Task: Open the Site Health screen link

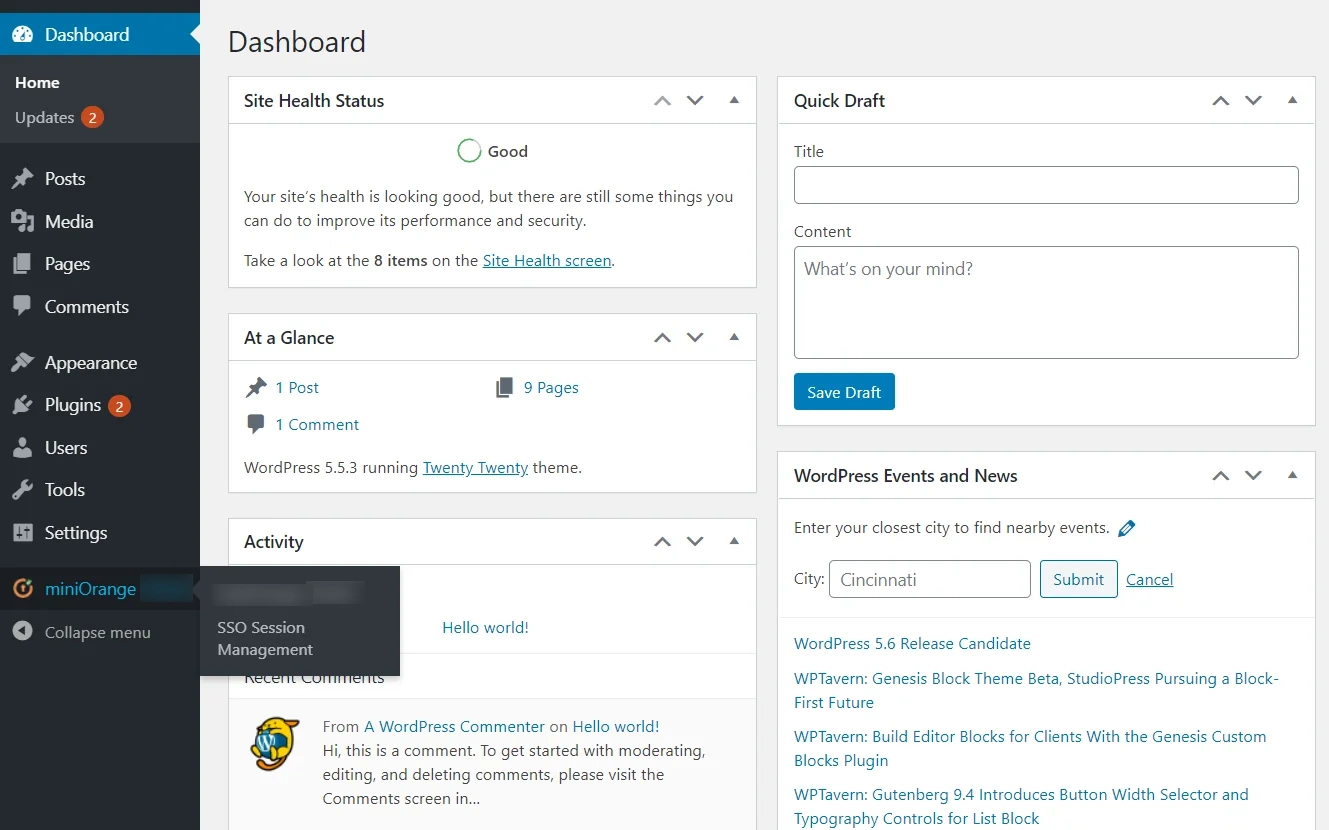Action: 547,260
